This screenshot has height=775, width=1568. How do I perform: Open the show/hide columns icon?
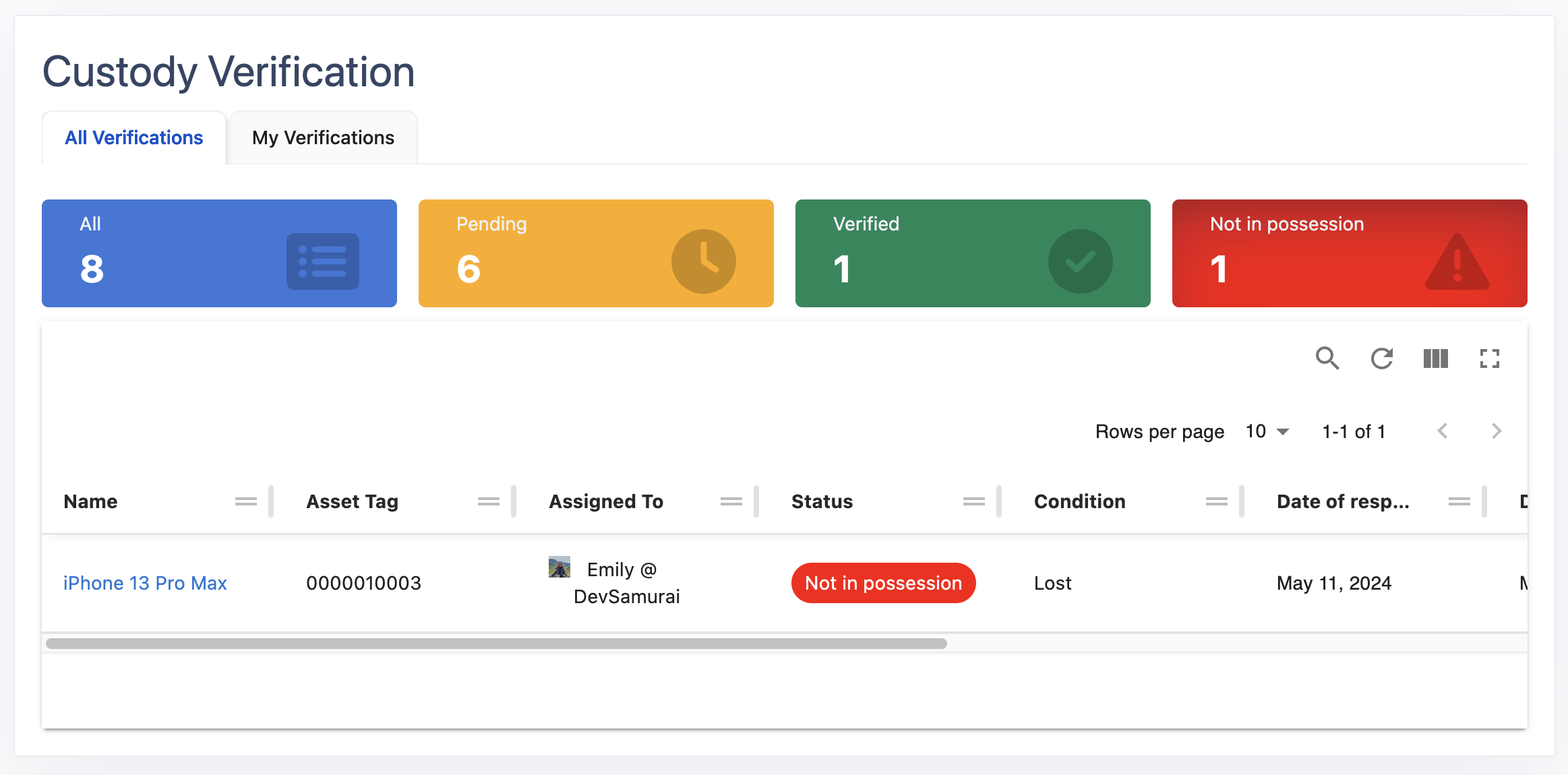point(1435,358)
